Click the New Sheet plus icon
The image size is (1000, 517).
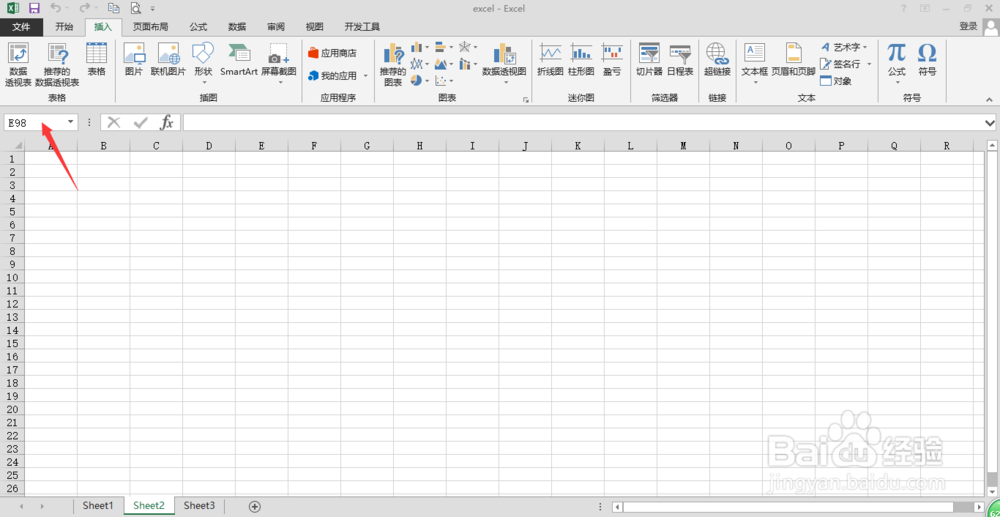[254, 506]
